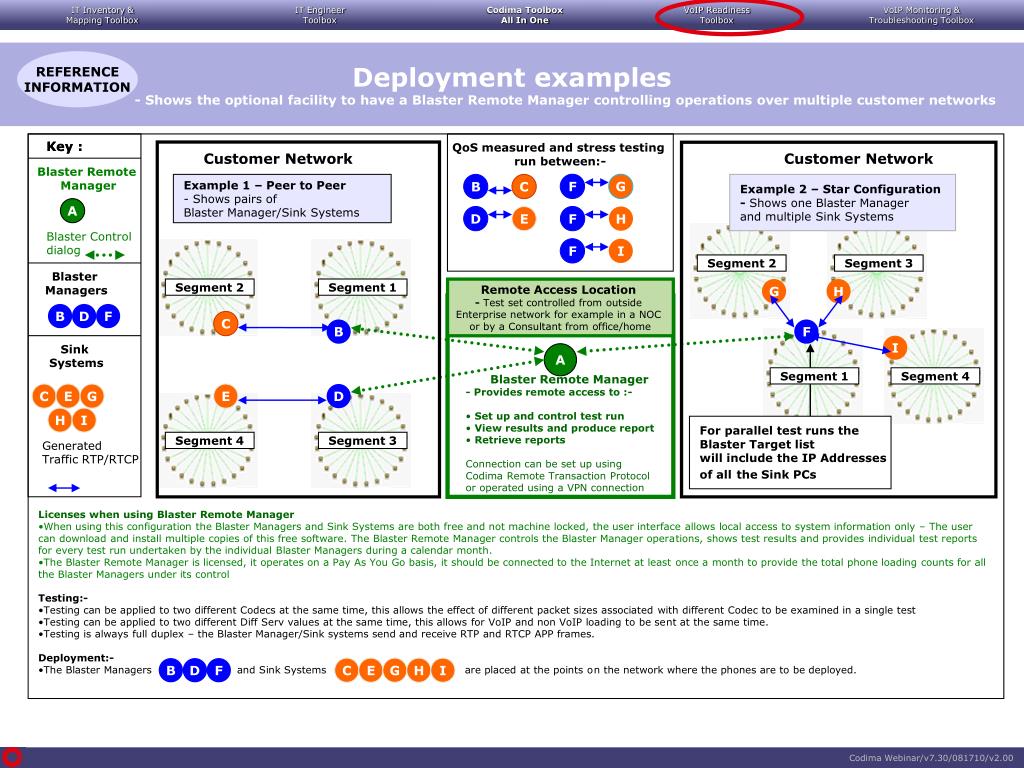
Task: Click the Segment 1 label in Example 2 Star Configuration
Action: [814, 376]
